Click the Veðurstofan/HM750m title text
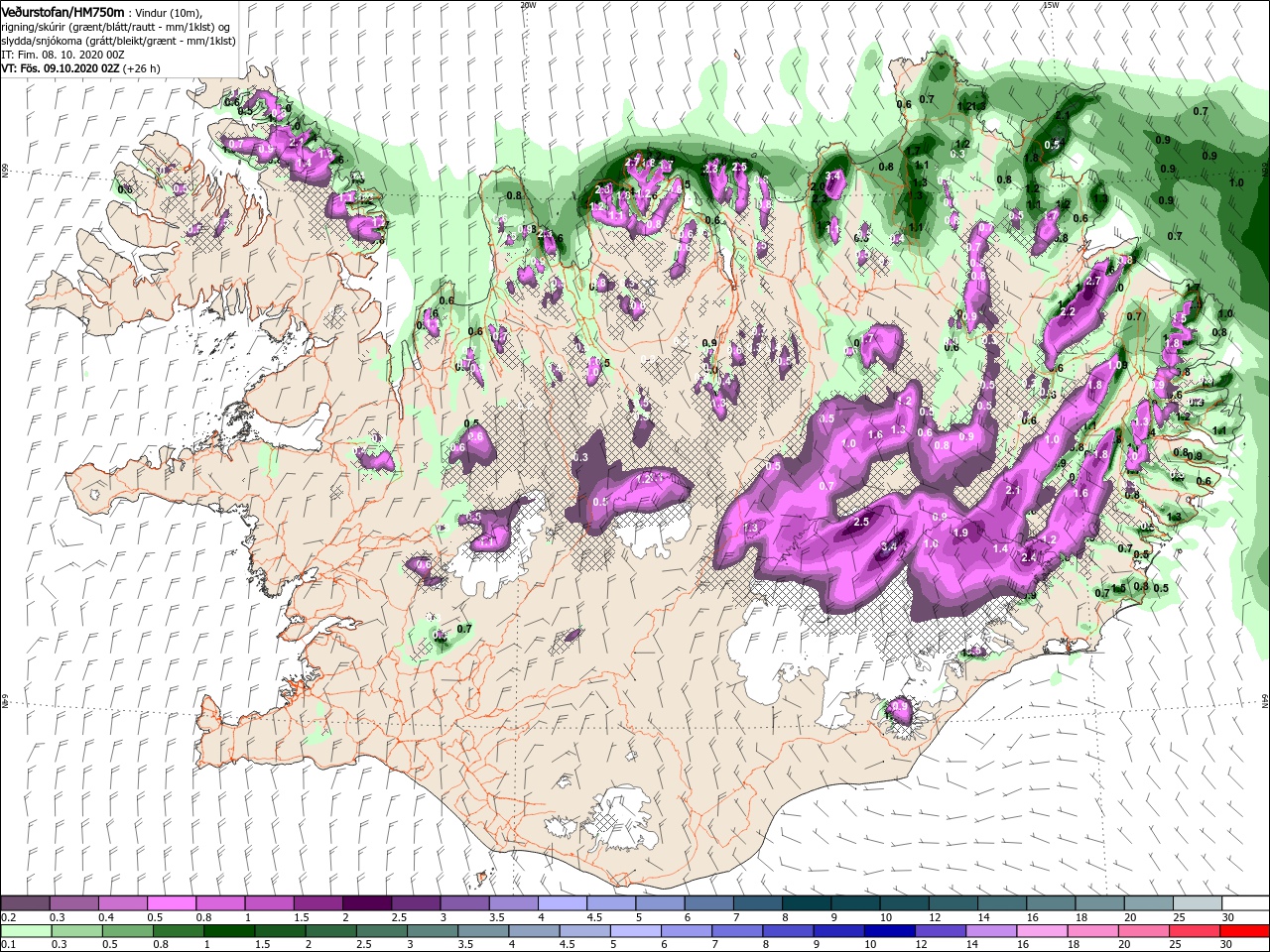Viewport: 1270px width, 952px height. pyautogui.click(x=63, y=11)
